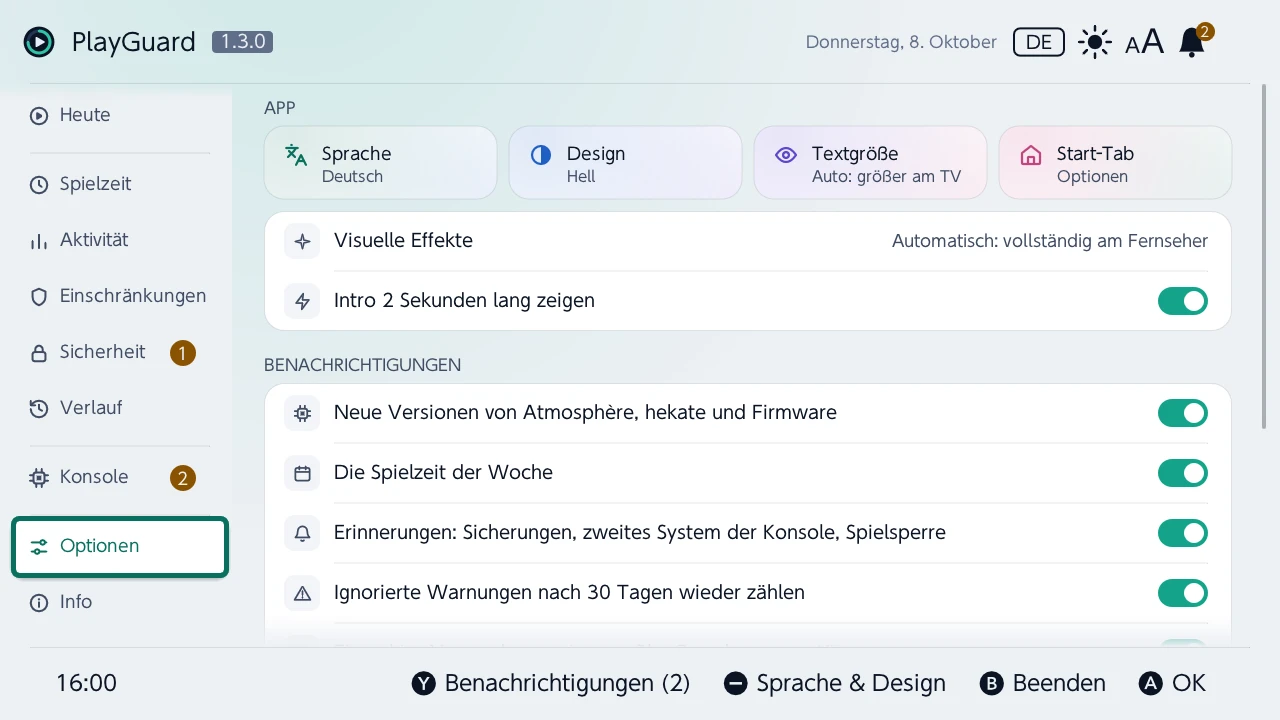Click the warning triangle icon beside Ignorierte Warnungen
The width and height of the screenshot is (1280, 720).
pyautogui.click(x=303, y=593)
